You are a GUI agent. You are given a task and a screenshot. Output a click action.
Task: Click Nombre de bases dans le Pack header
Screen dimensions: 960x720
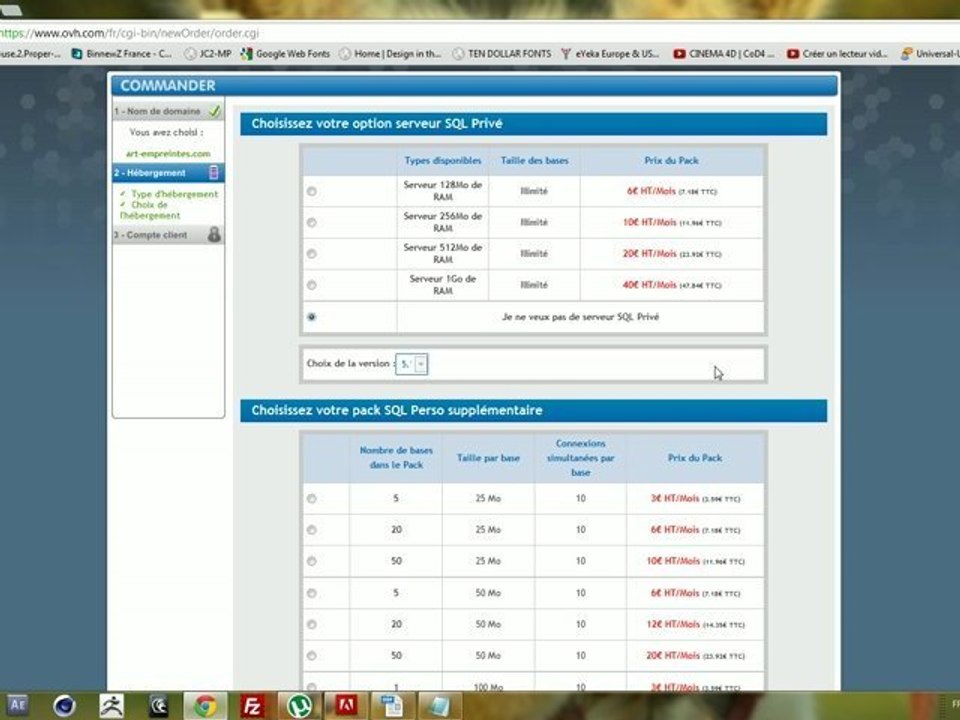tap(396, 457)
